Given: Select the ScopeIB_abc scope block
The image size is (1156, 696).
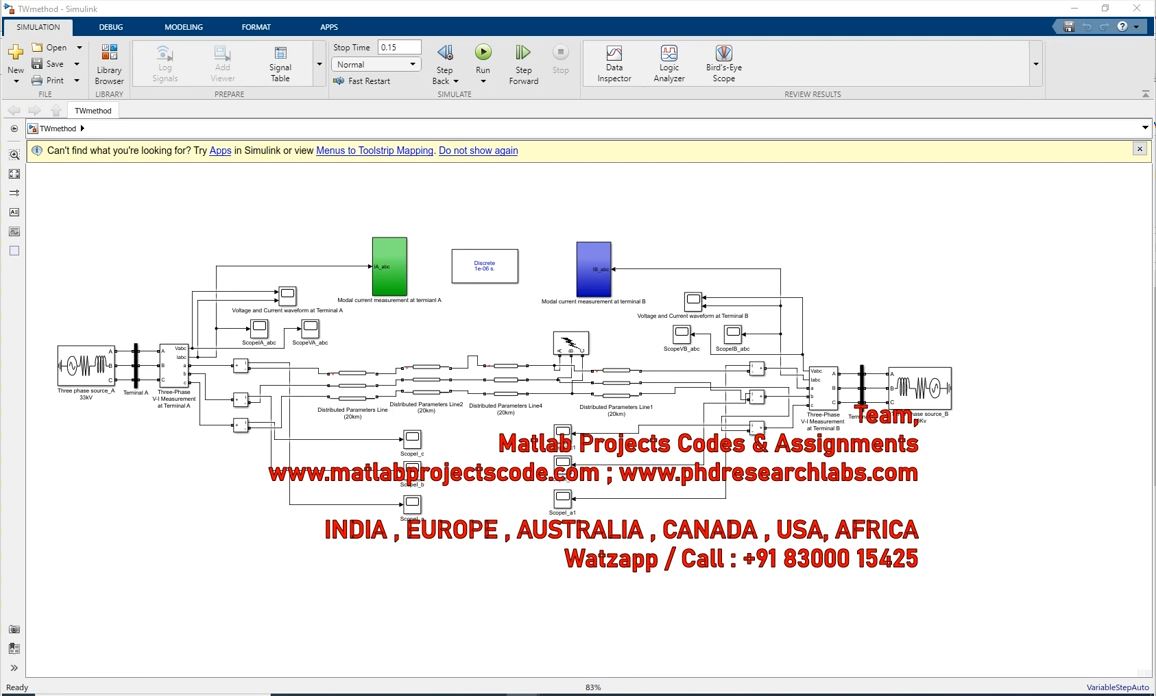Looking at the screenshot, I should 733,334.
